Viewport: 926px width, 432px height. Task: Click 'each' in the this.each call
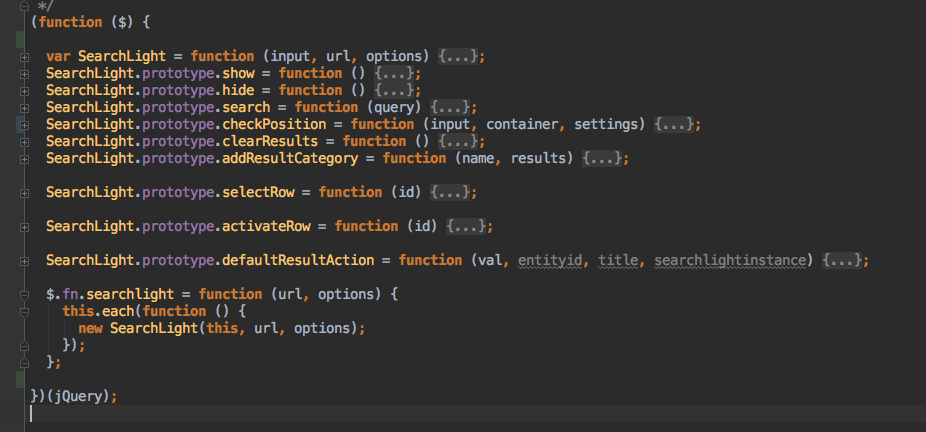pyautogui.click(x=118, y=311)
